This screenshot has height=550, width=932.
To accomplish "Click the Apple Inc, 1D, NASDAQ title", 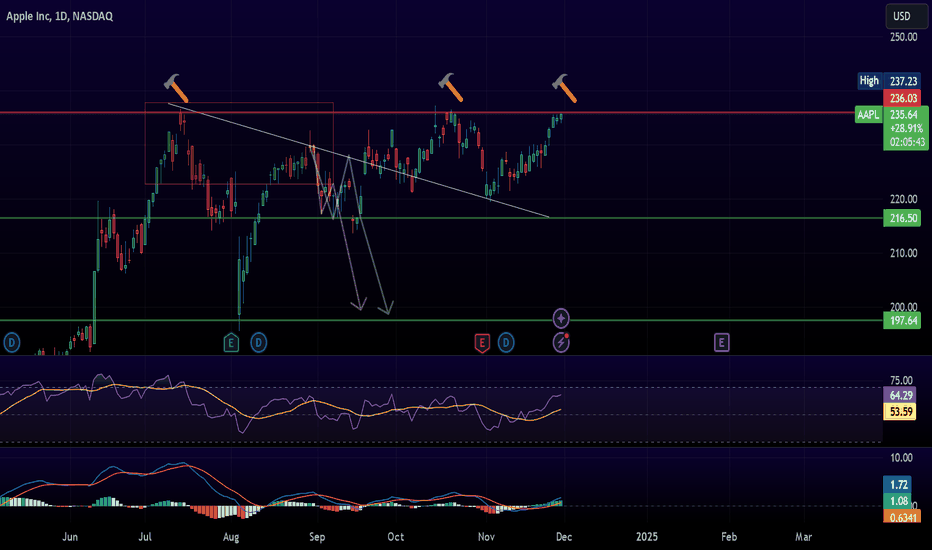I will point(59,16).
